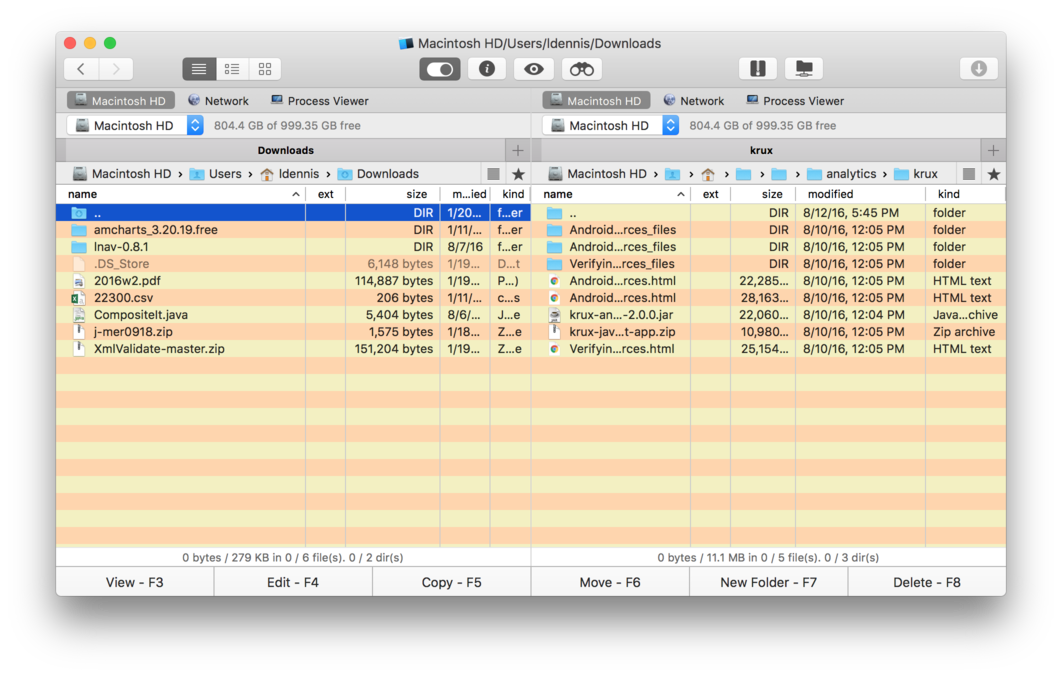Viewport: 1062px width, 676px height.
Task: Sort right pane by kind column
Action: click(966, 194)
